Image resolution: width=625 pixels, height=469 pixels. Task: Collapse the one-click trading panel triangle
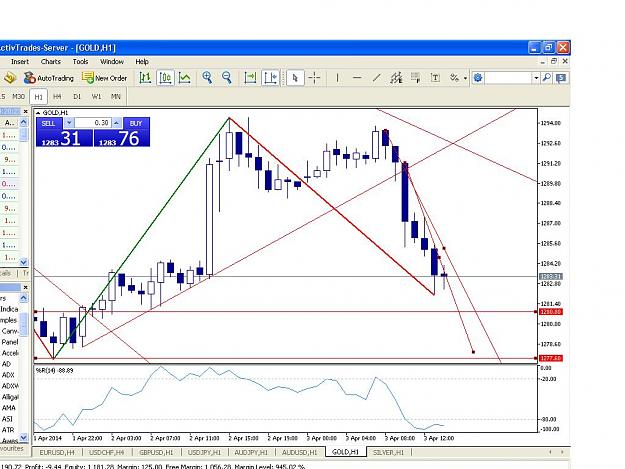(x=38, y=113)
